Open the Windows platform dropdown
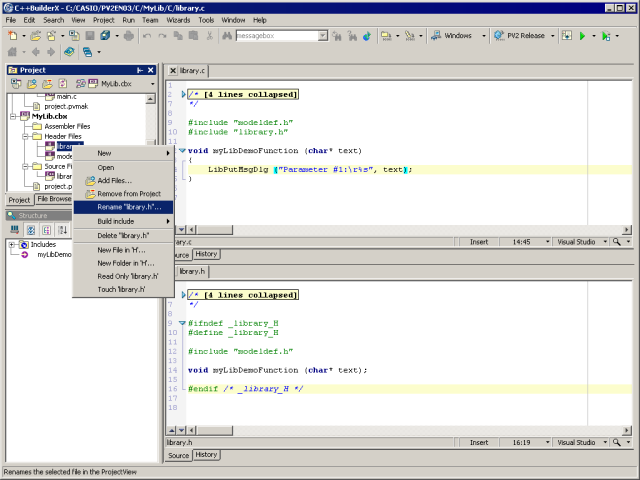 pos(484,36)
